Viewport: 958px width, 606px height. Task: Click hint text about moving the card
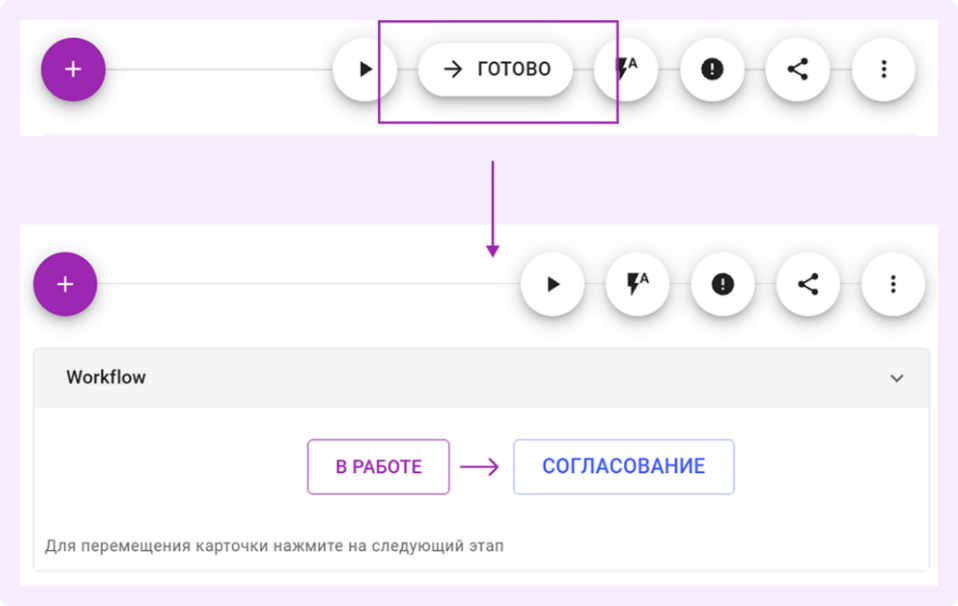(275, 547)
